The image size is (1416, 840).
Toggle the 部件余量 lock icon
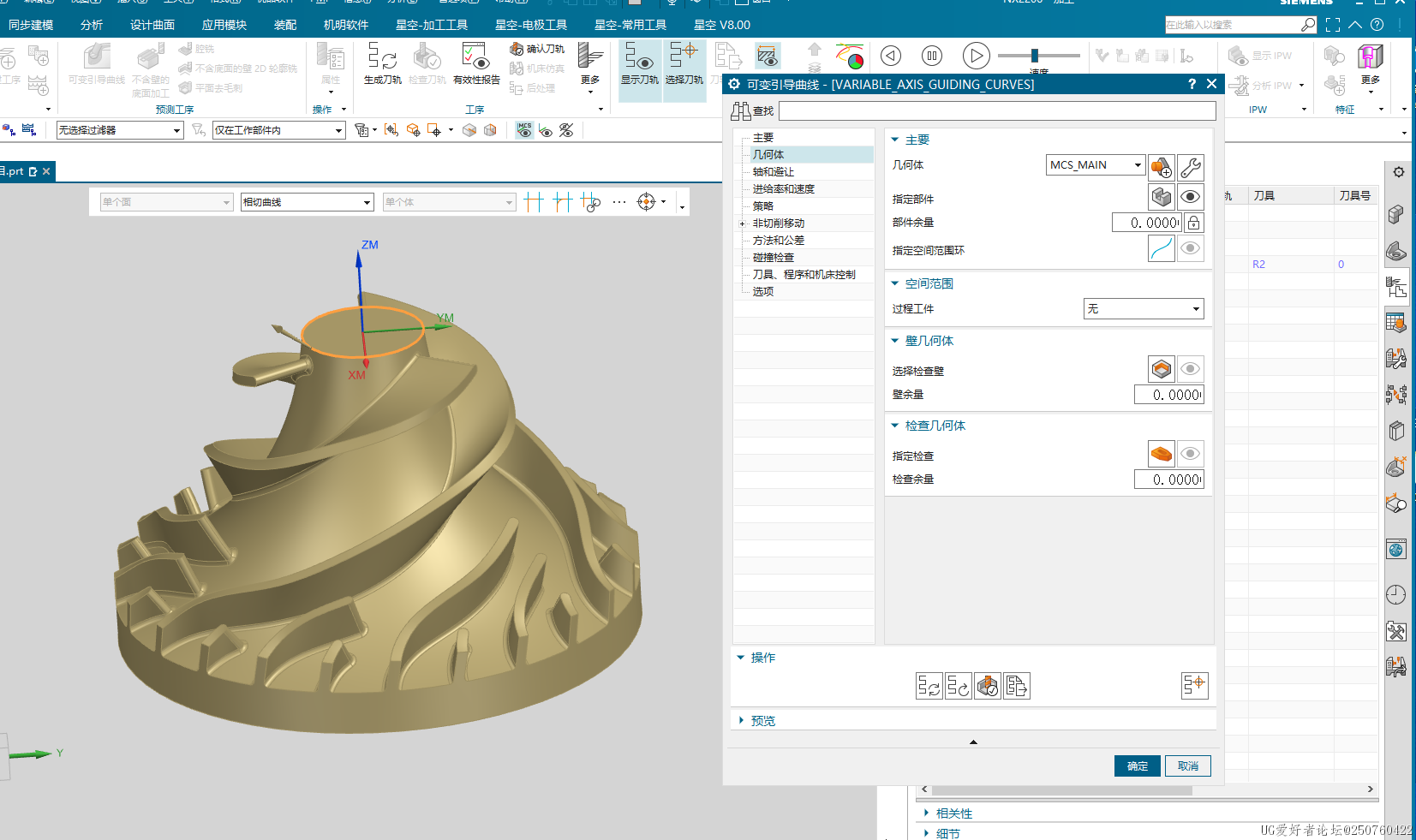click(1193, 223)
